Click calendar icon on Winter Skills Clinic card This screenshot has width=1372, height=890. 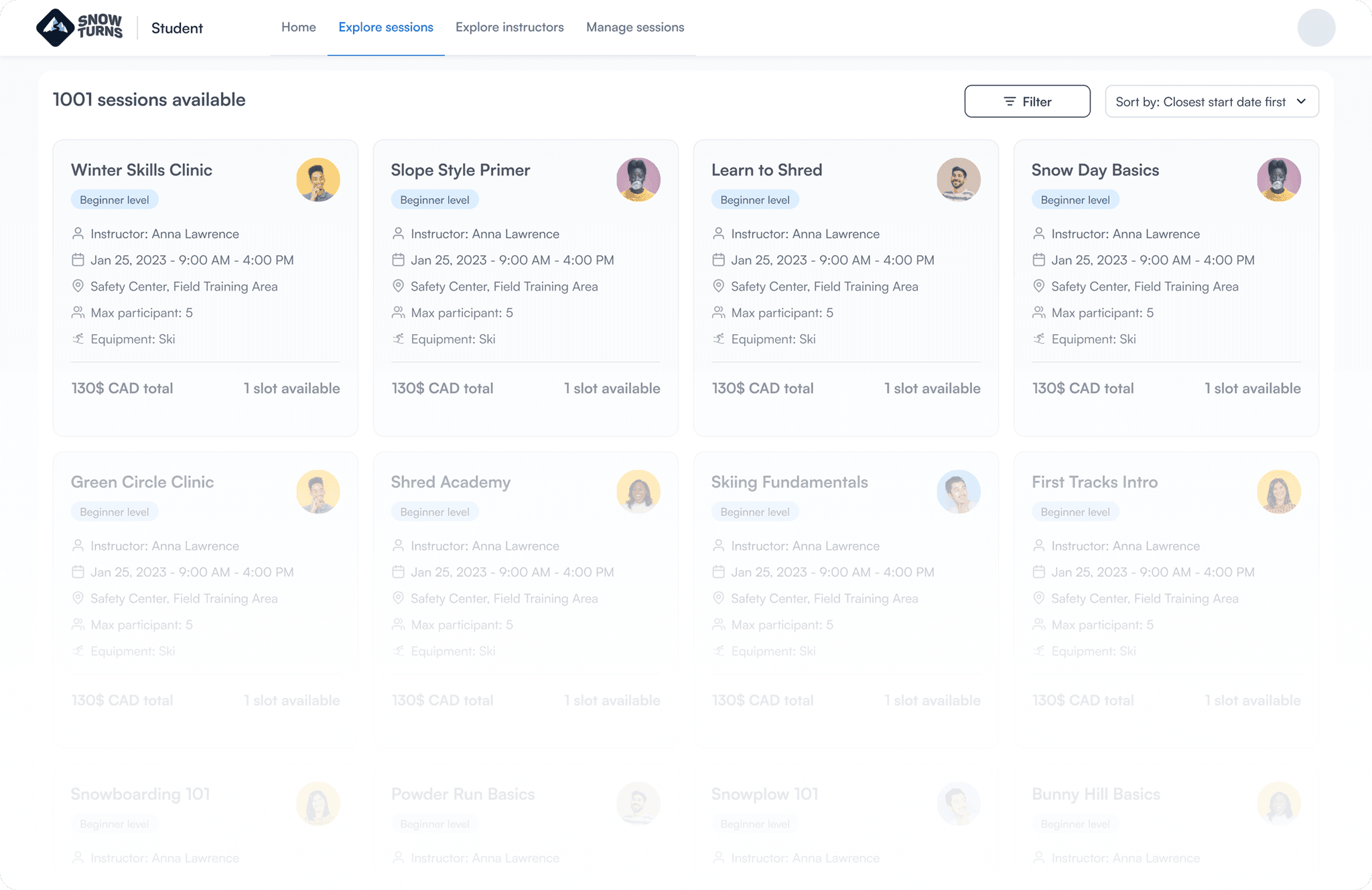coord(78,260)
